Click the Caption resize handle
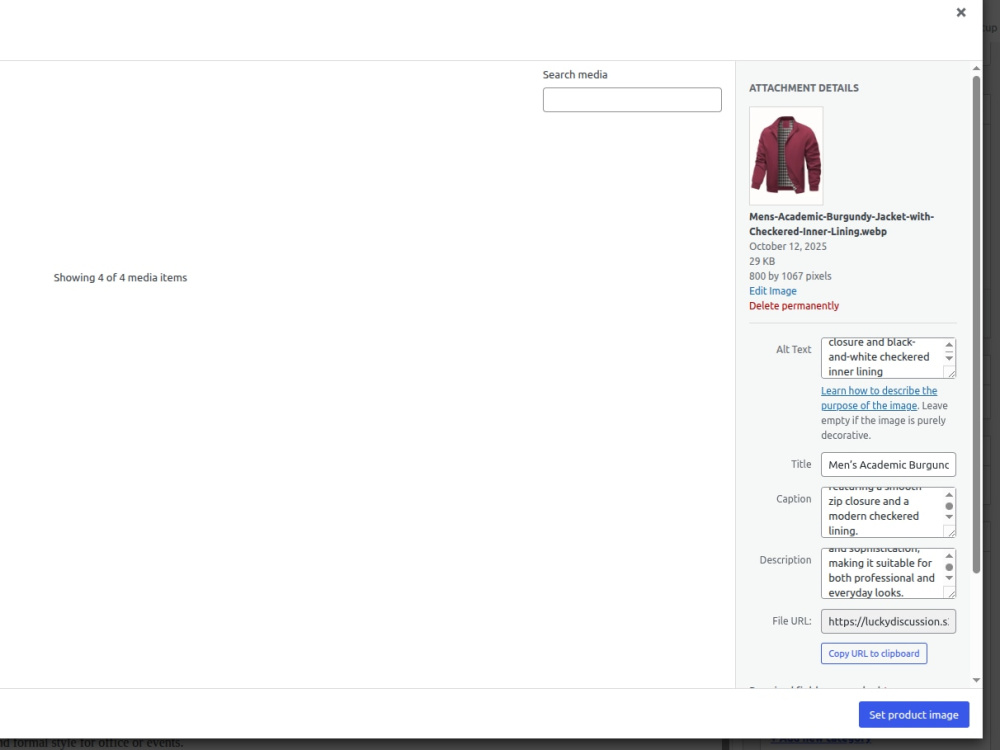 (x=950, y=532)
